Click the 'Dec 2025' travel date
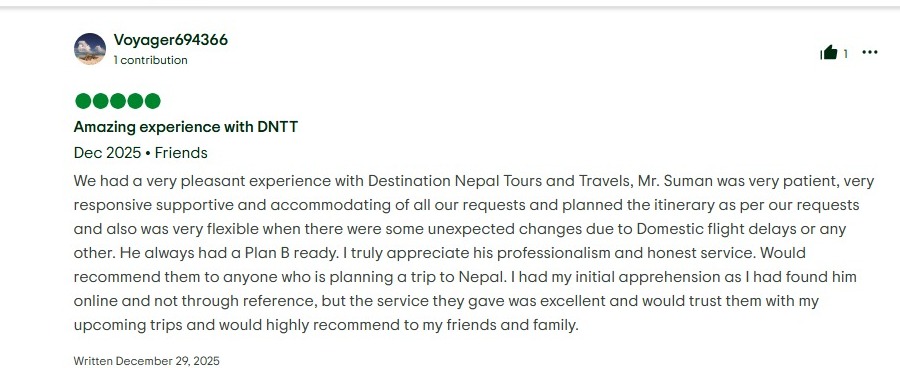The width and height of the screenshot is (900, 368). pyautogui.click(x=107, y=153)
